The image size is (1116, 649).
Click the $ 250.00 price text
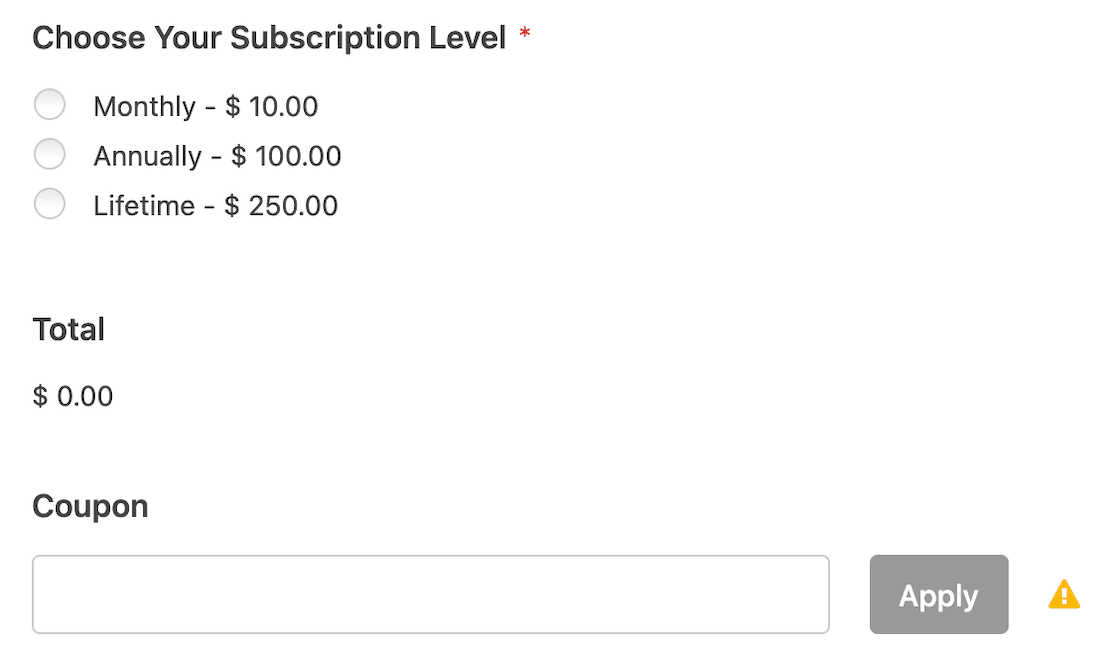[x=281, y=206]
